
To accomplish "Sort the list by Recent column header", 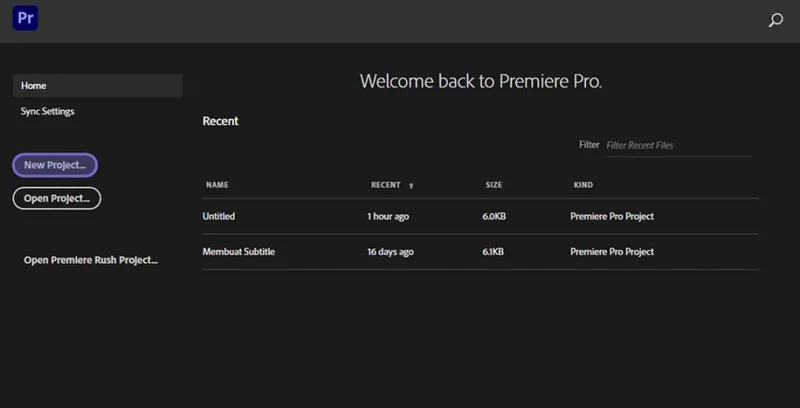I will pos(386,185).
